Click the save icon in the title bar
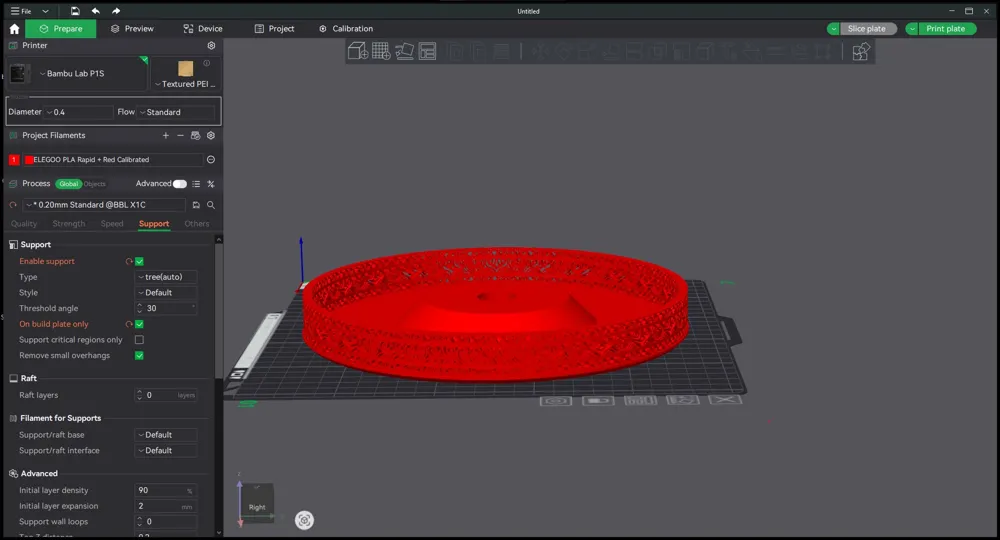Screen dimensions: 1000x540 pyautogui.click(x=75, y=11)
